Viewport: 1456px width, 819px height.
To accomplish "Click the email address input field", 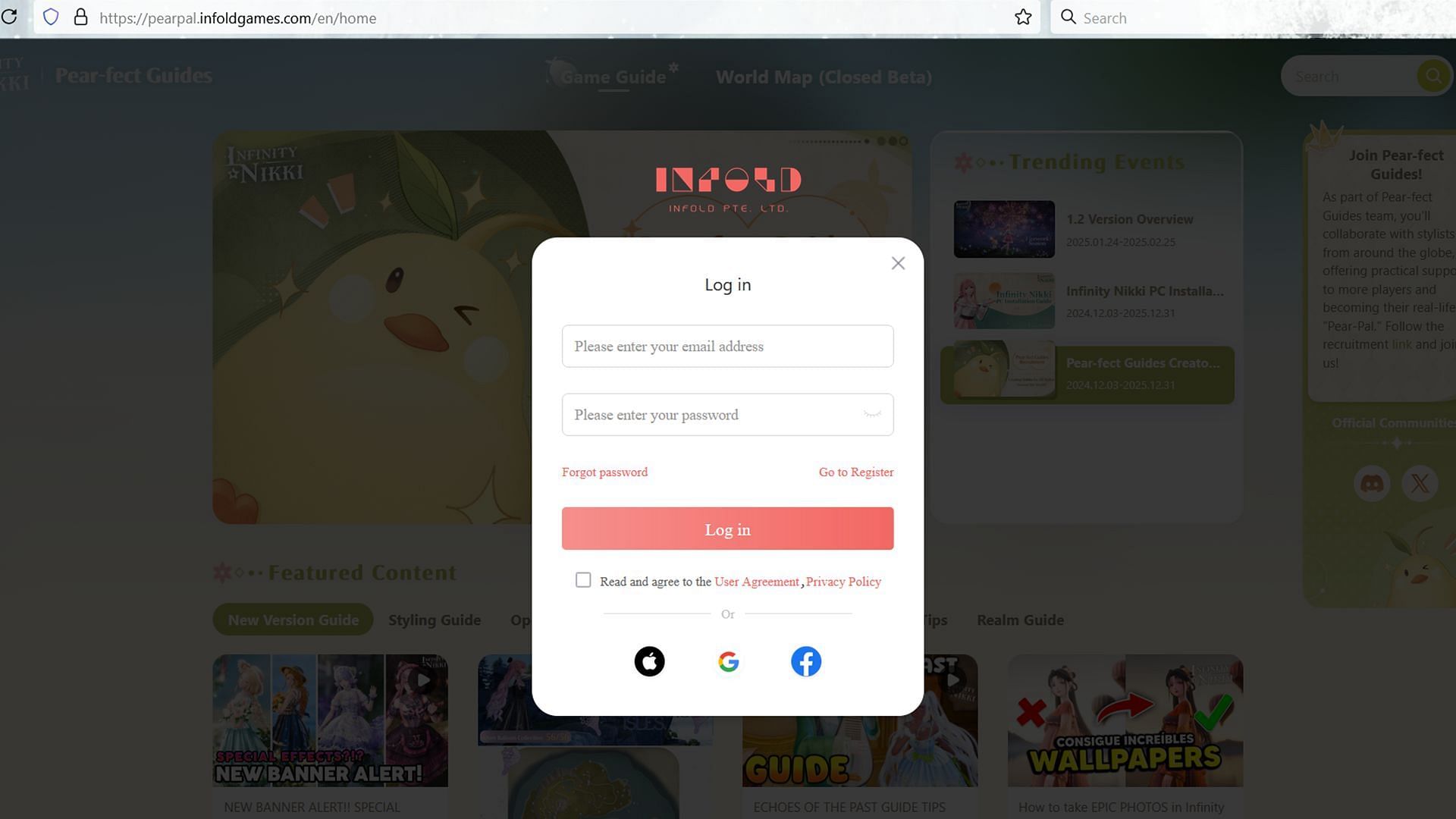I will pos(727,345).
